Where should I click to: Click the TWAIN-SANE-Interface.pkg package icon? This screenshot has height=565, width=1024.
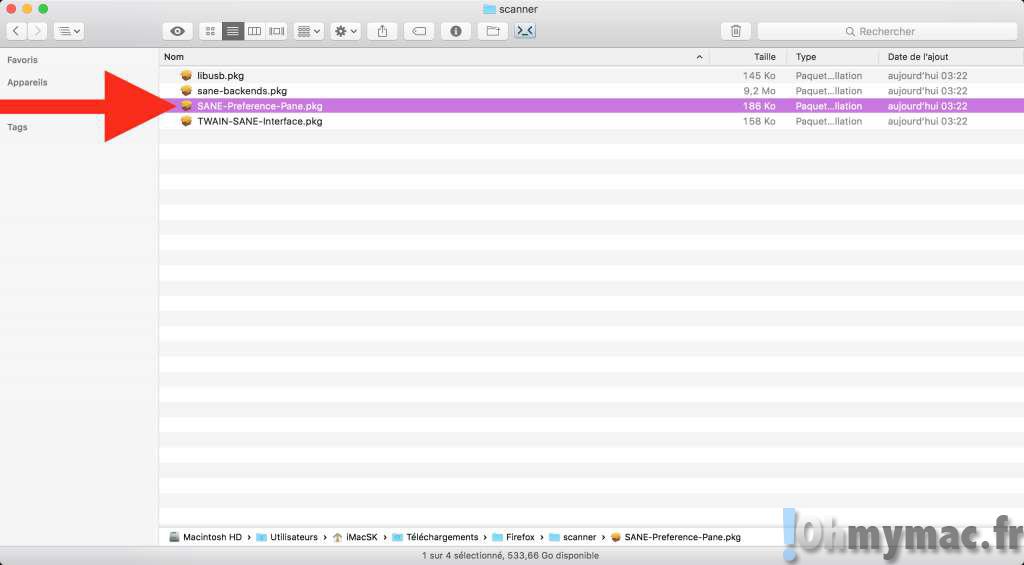(186, 121)
